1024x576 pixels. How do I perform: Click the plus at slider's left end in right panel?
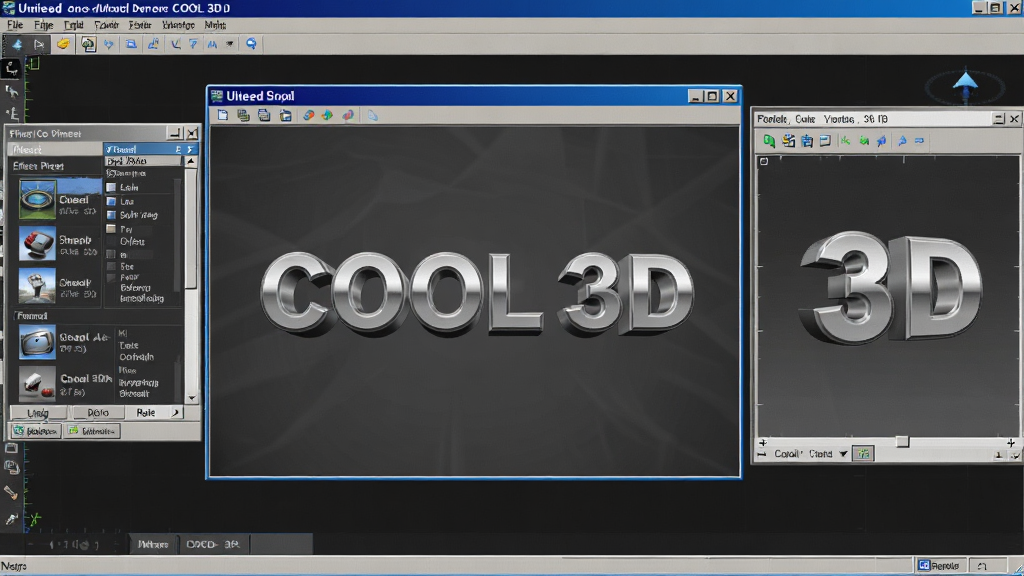click(763, 443)
